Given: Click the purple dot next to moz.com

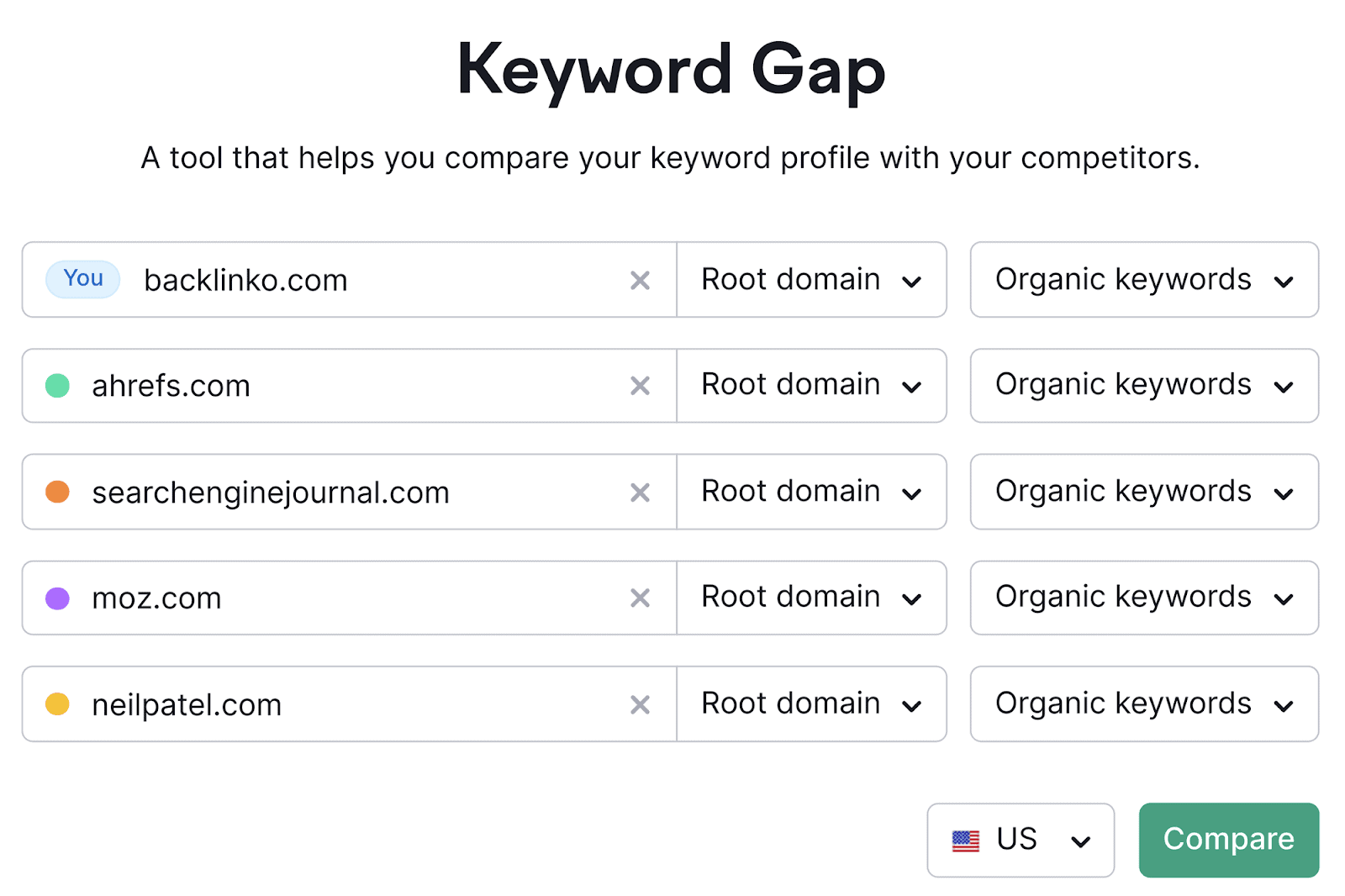Looking at the screenshot, I should point(57,598).
